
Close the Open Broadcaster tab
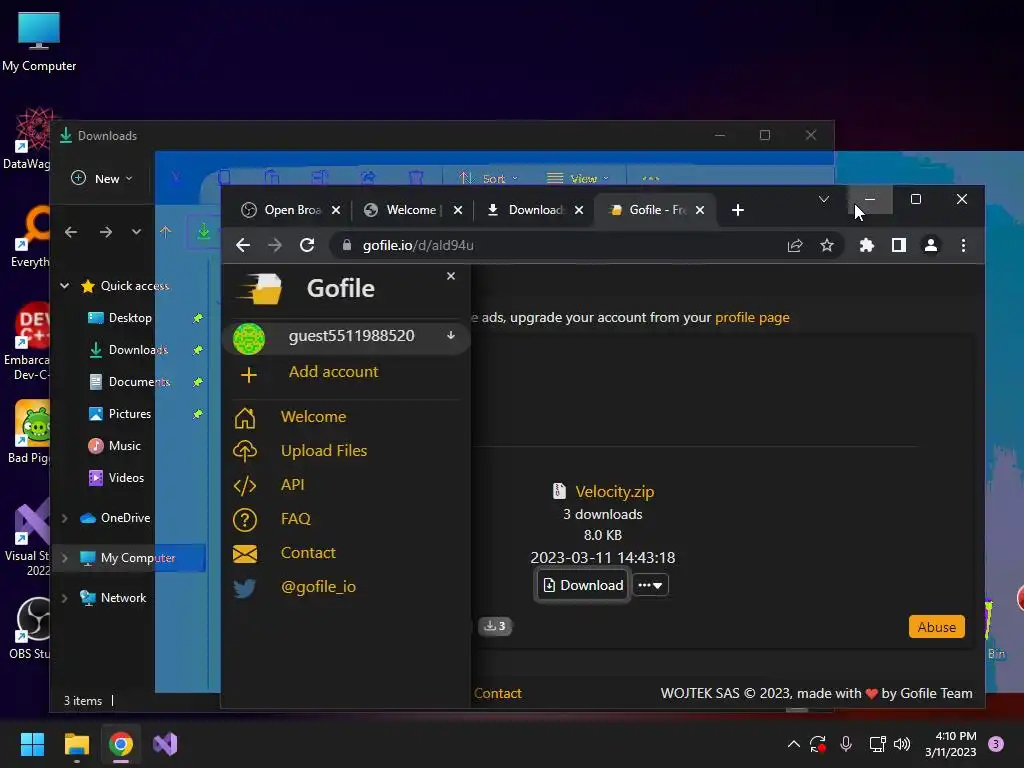click(x=336, y=210)
